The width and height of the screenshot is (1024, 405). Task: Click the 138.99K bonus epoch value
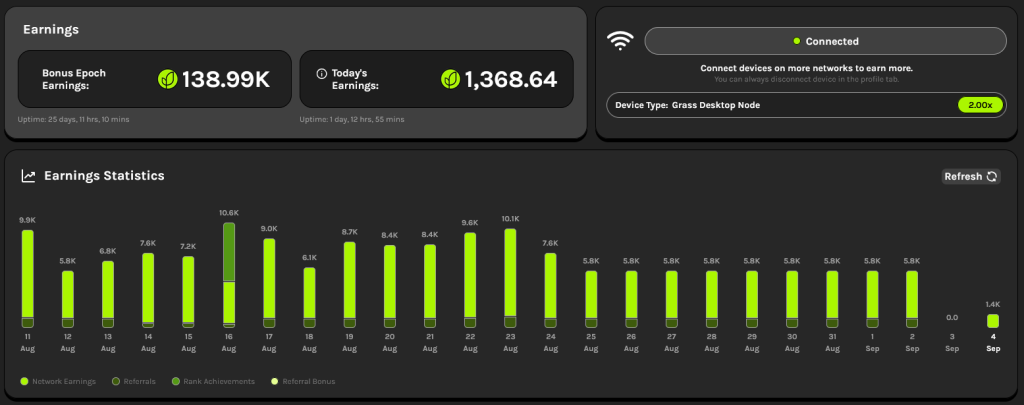click(226, 80)
